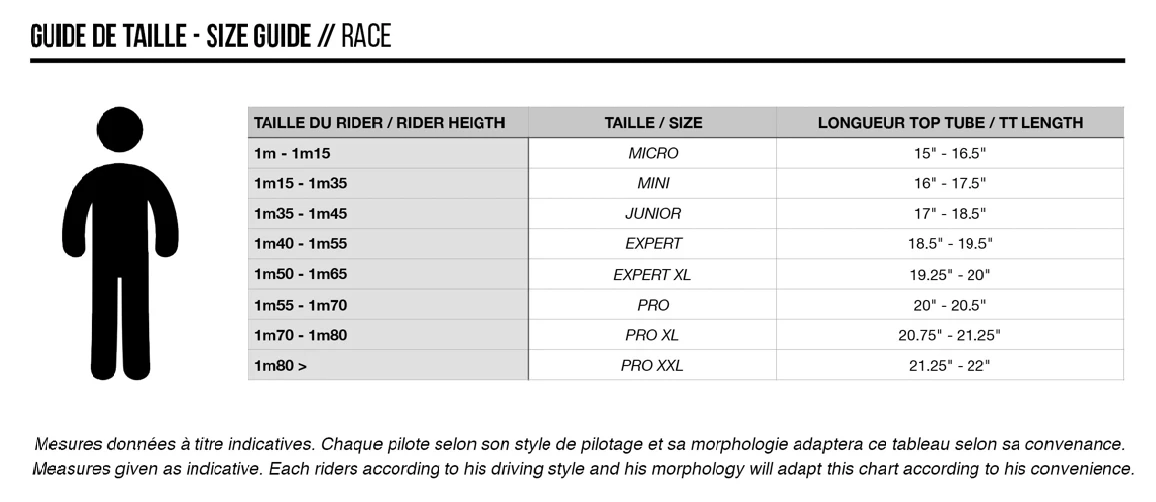This screenshot has width=1156, height=502.
Task: Select the PRO XXL size cell
Action: pyautogui.click(x=653, y=365)
